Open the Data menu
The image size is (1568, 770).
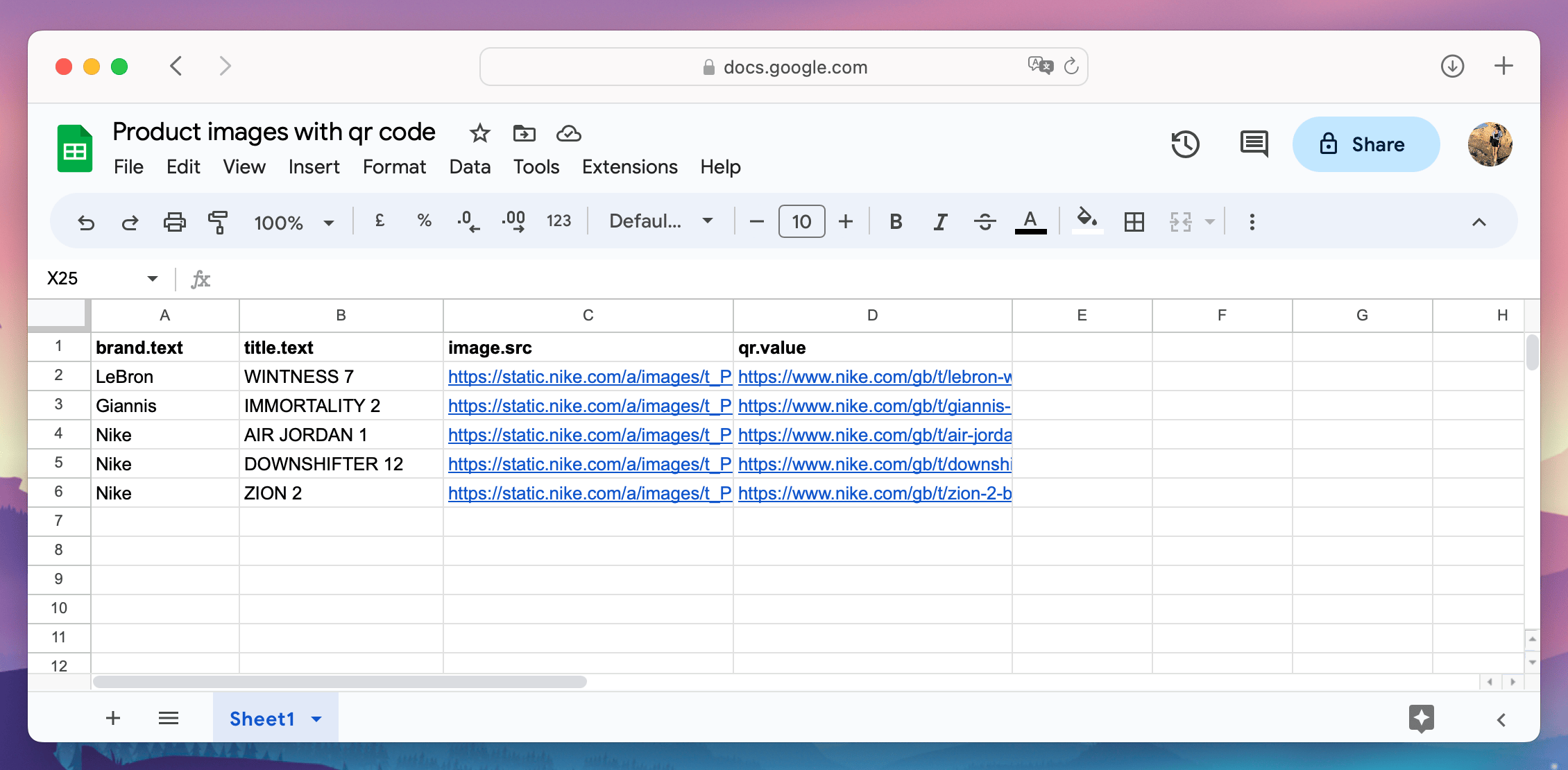click(x=470, y=167)
